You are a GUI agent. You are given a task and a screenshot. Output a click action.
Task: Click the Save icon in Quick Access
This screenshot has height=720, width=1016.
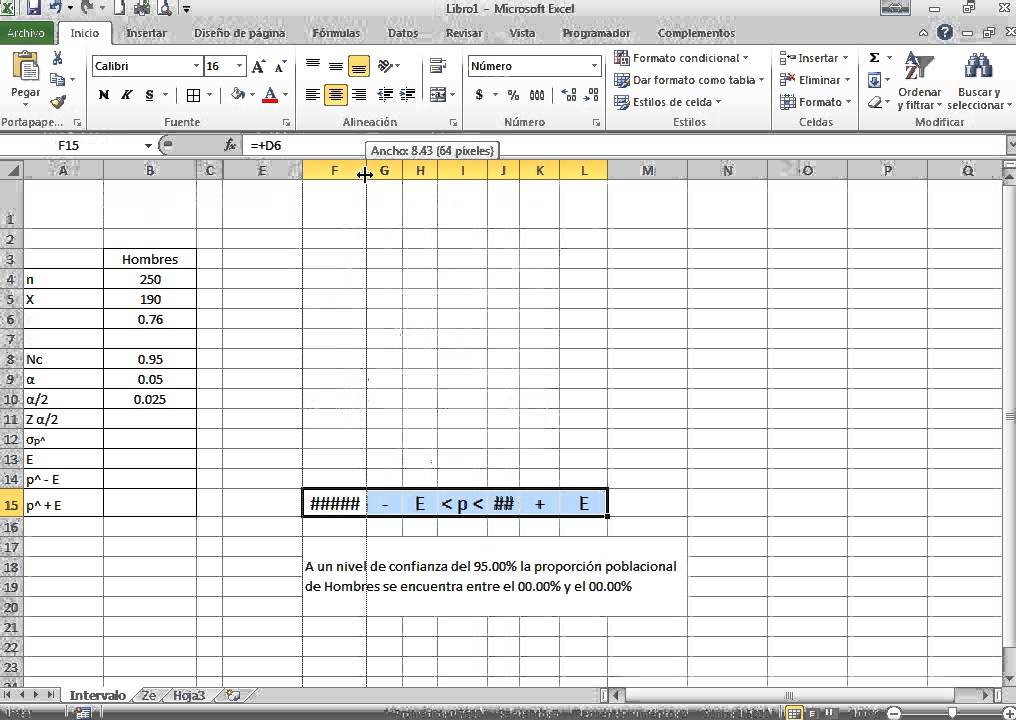tap(33, 8)
